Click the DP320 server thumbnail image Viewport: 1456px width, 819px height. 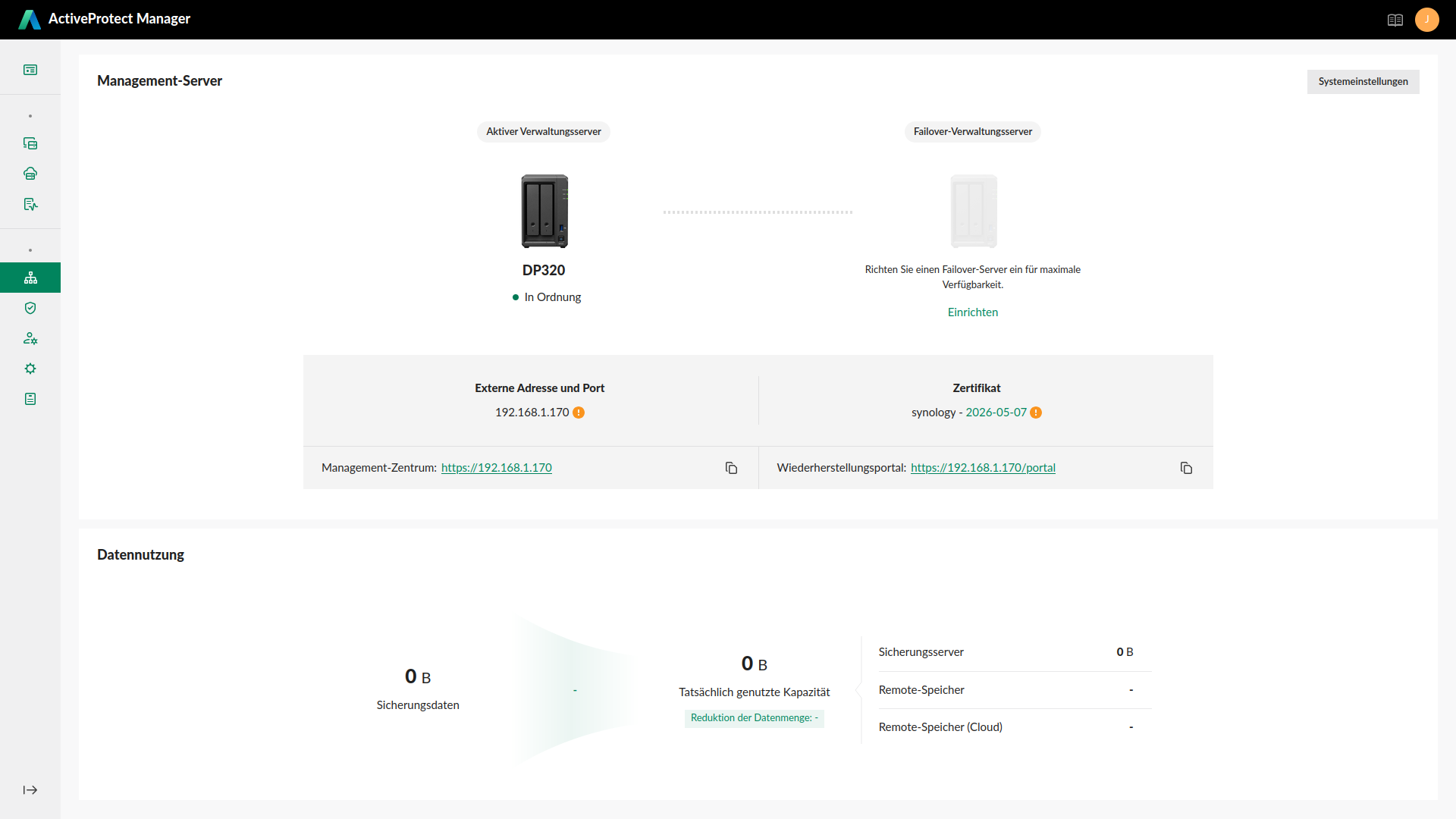pos(544,212)
